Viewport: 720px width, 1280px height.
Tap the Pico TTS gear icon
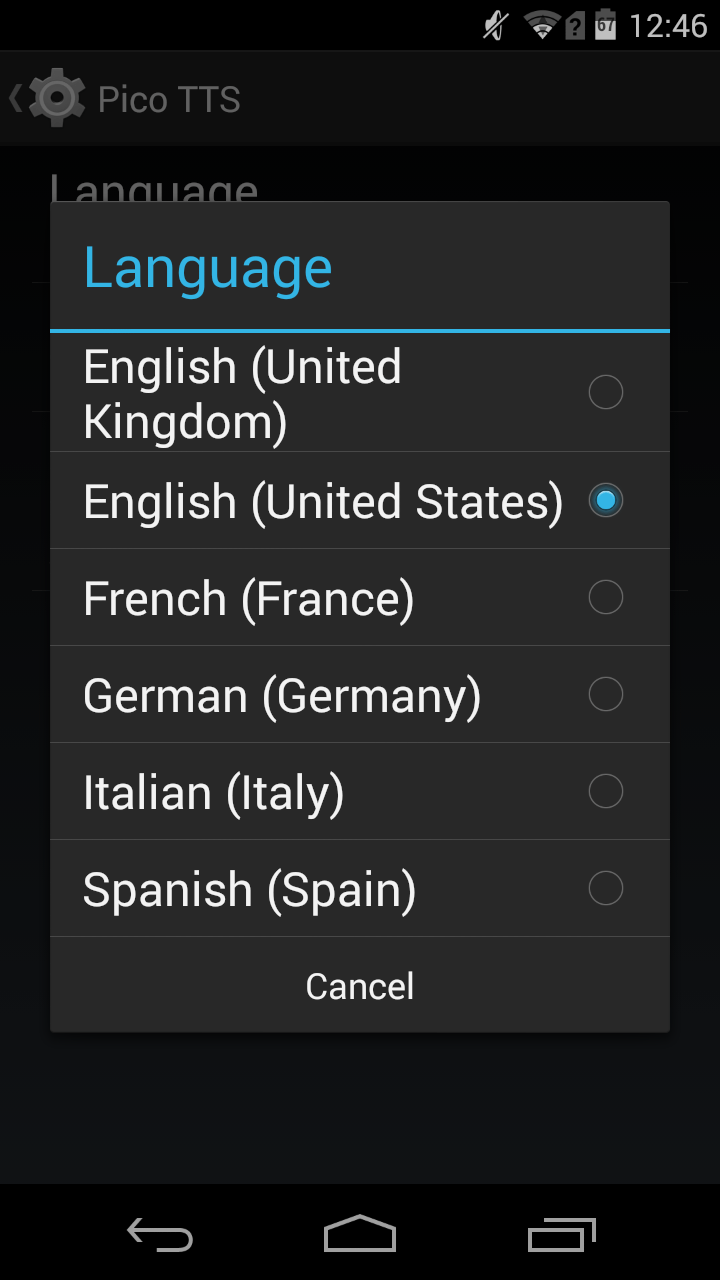point(56,98)
